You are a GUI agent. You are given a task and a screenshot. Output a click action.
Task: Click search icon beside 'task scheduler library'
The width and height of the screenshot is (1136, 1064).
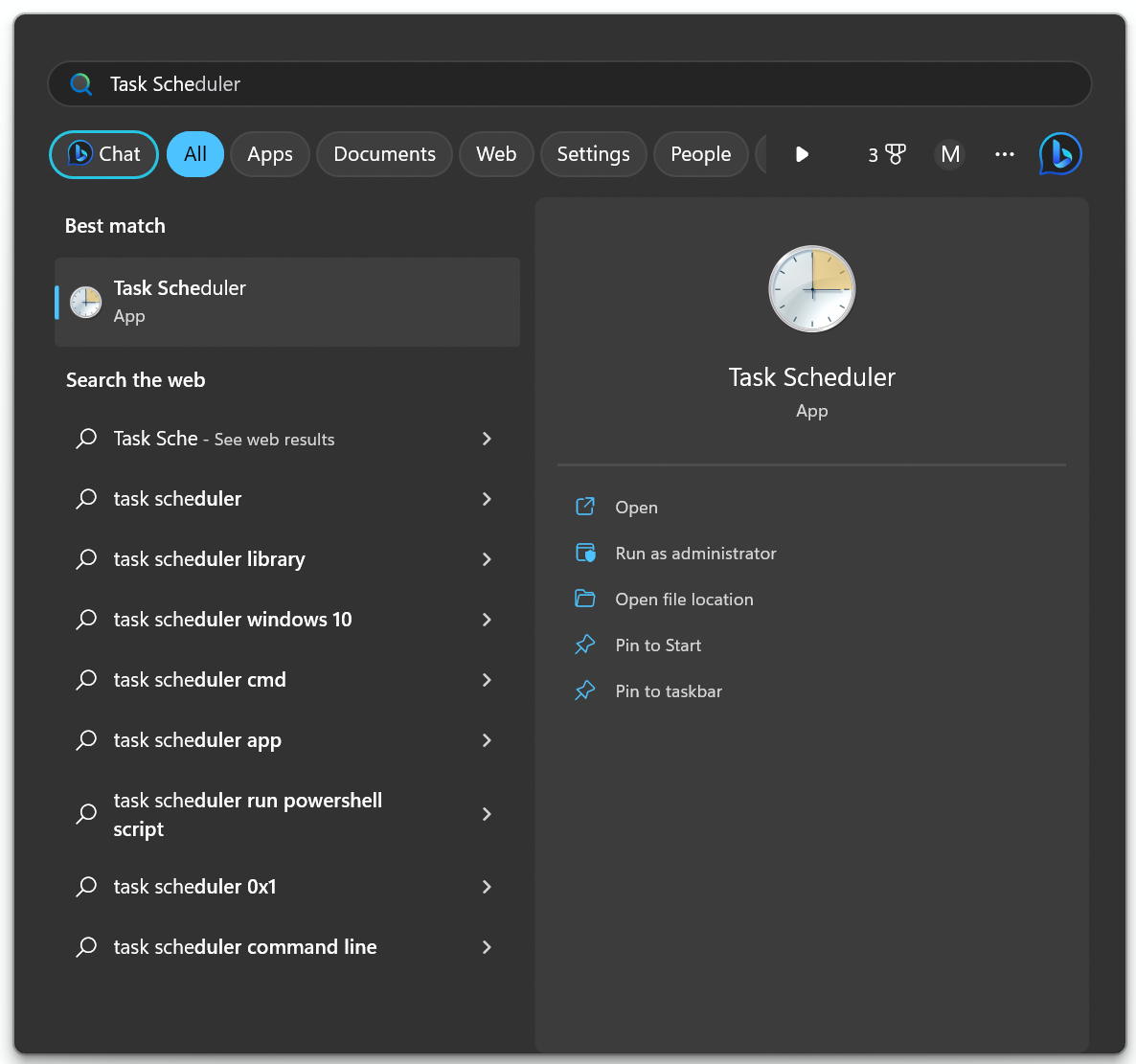point(86,559)
